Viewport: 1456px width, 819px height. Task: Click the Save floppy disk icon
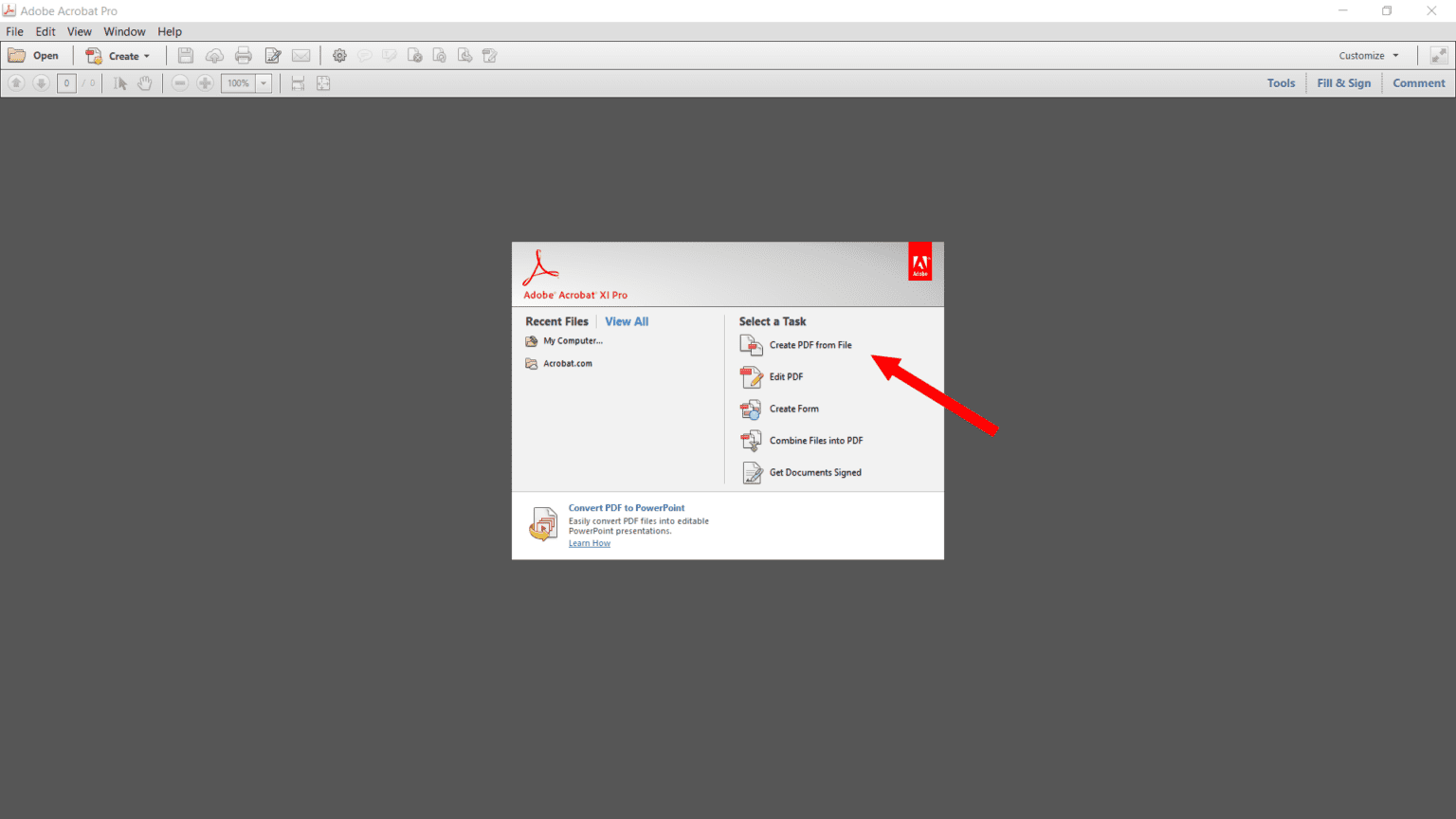tap(186, 56)
